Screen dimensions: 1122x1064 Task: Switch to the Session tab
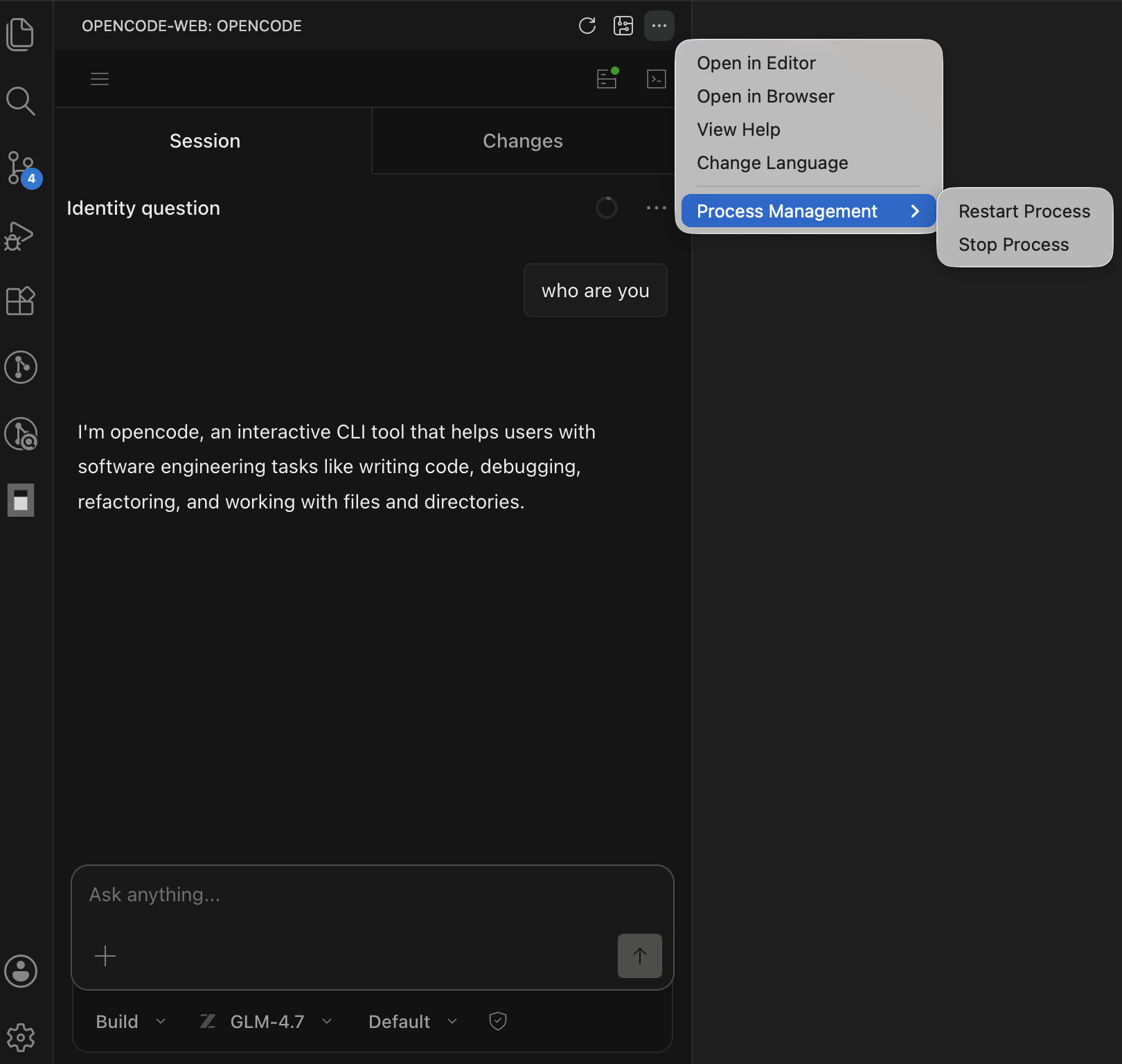(x=213, y=141)
